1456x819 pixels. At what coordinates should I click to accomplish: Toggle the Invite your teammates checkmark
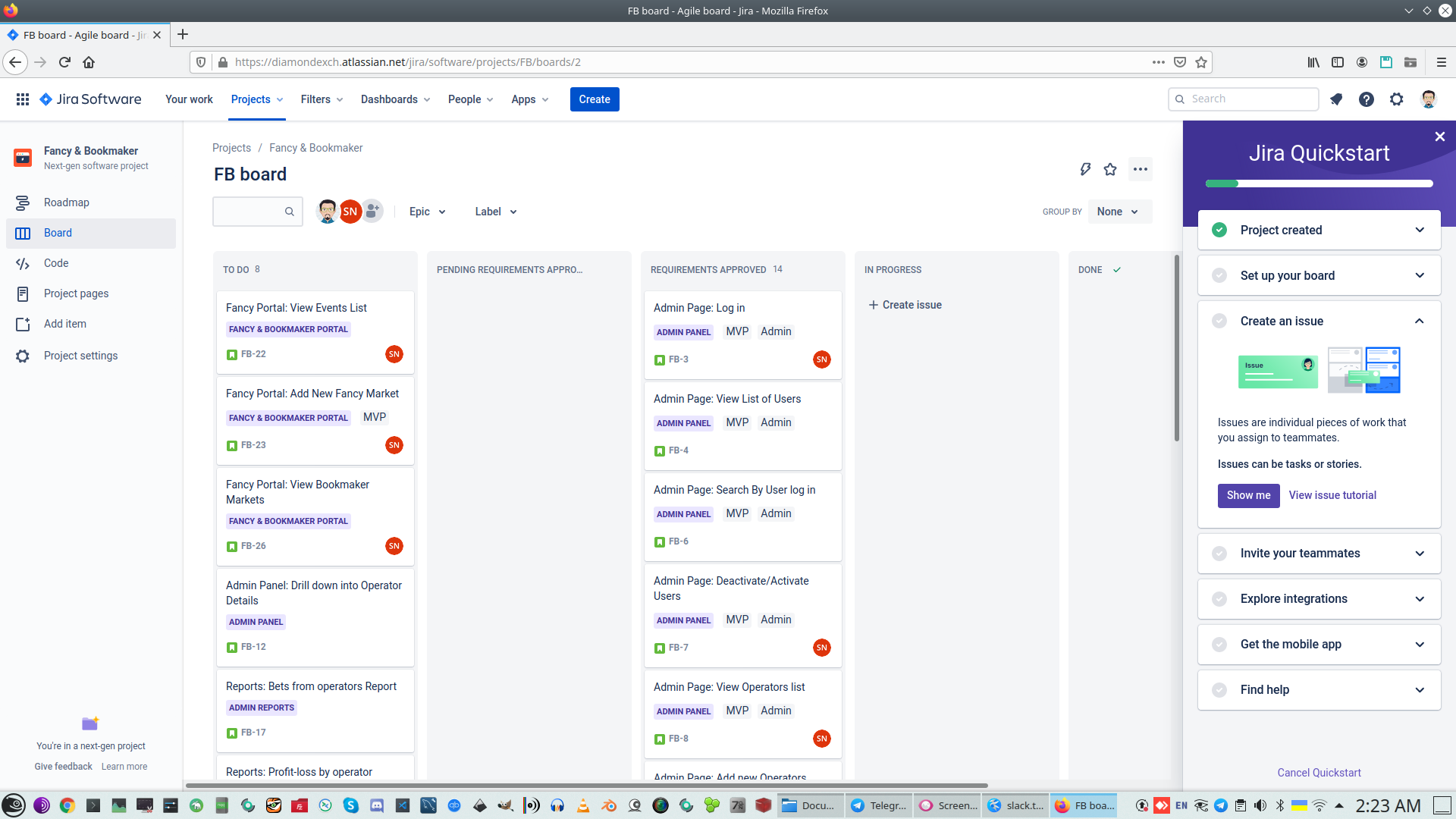click(1219, 554)
